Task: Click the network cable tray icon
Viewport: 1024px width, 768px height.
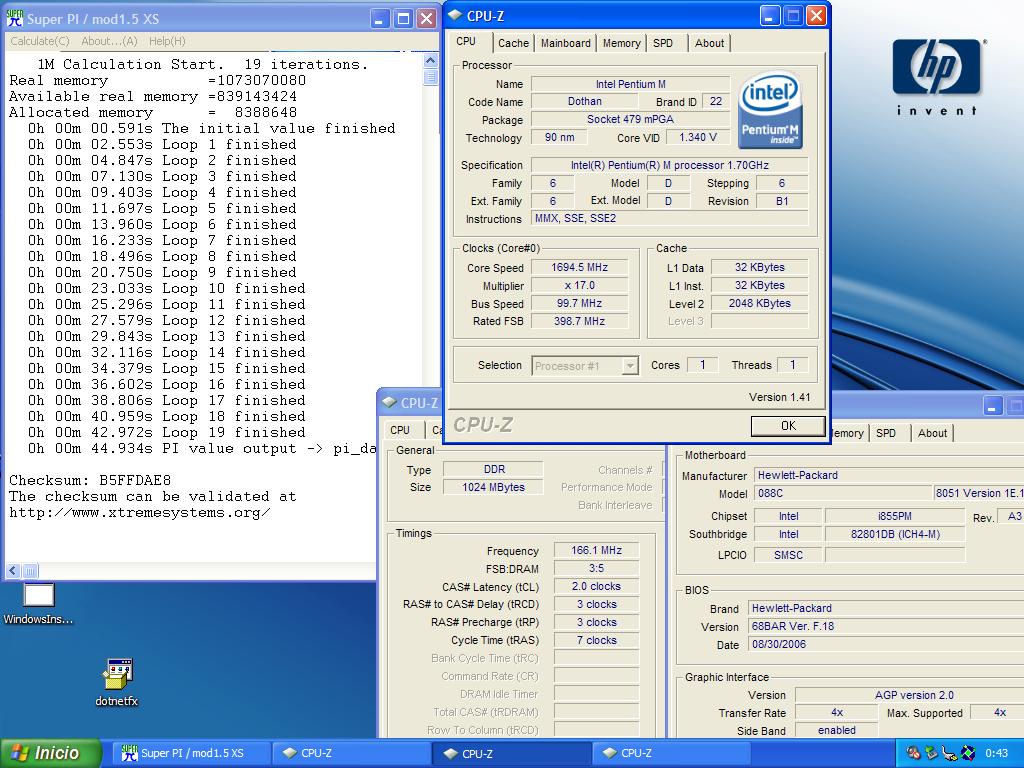Action: click(949, 753)
